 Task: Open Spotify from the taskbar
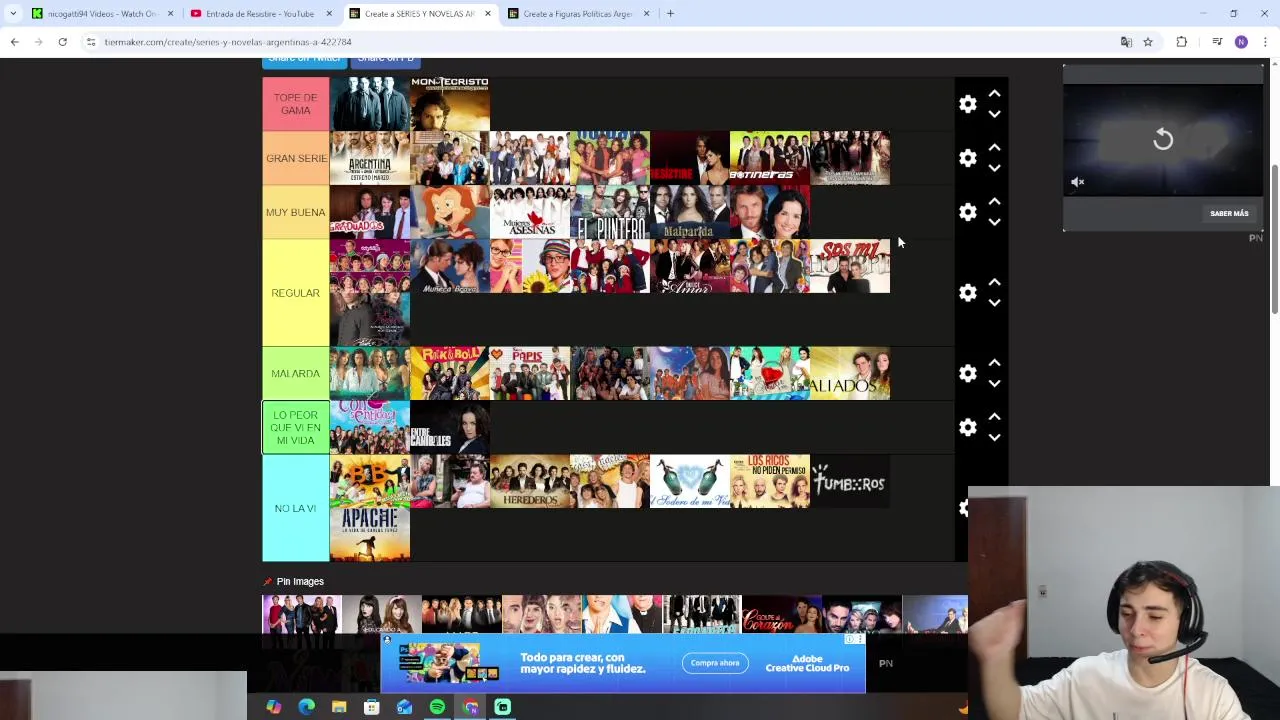click(x=437, y=707)
